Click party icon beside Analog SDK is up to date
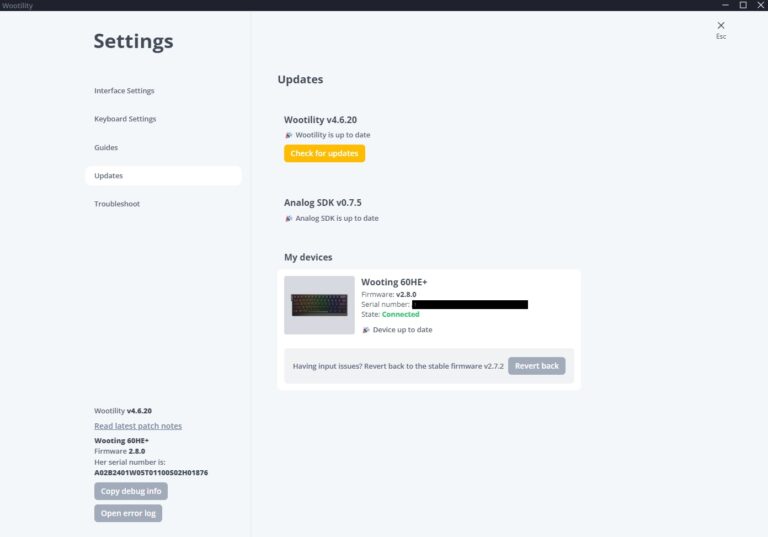This screenshot has width=768, height=537. (x=288, y=218)
